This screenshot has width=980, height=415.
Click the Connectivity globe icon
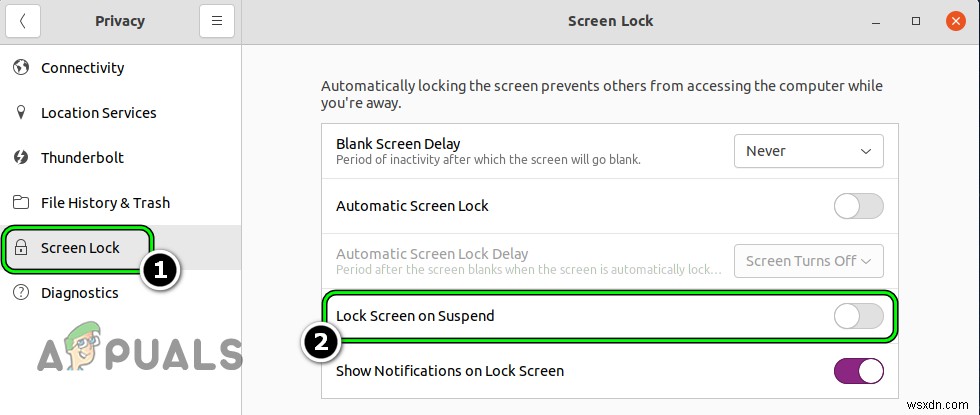(21, 68)
